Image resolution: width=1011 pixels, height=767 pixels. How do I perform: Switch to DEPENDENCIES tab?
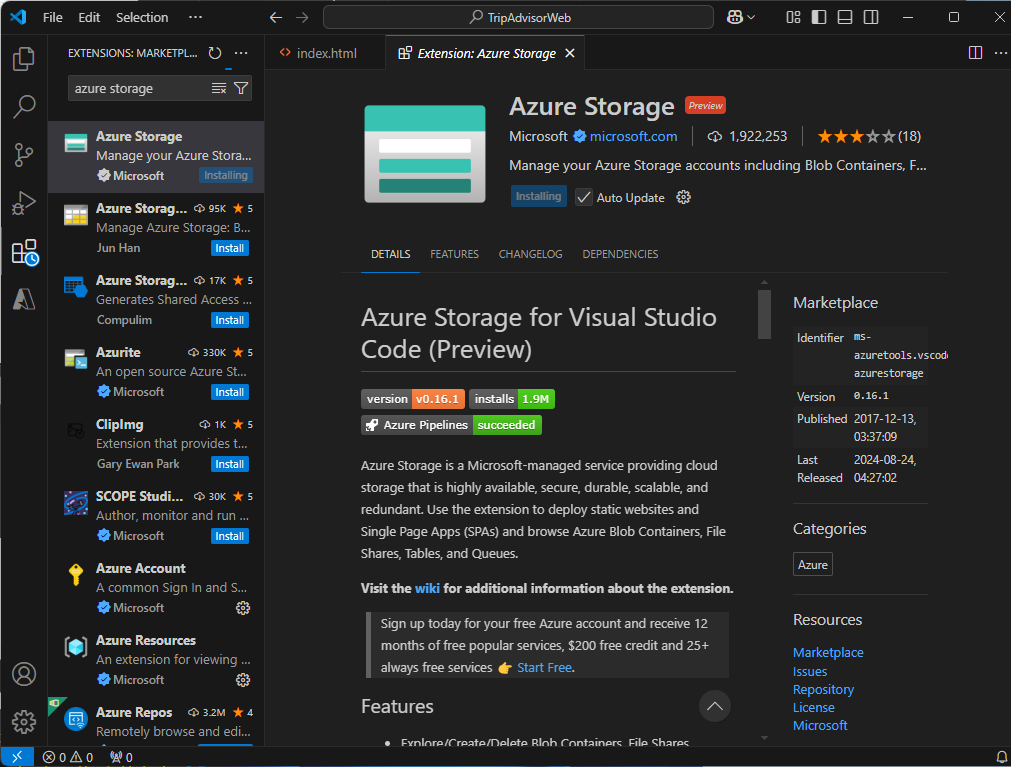pos(620,254)
